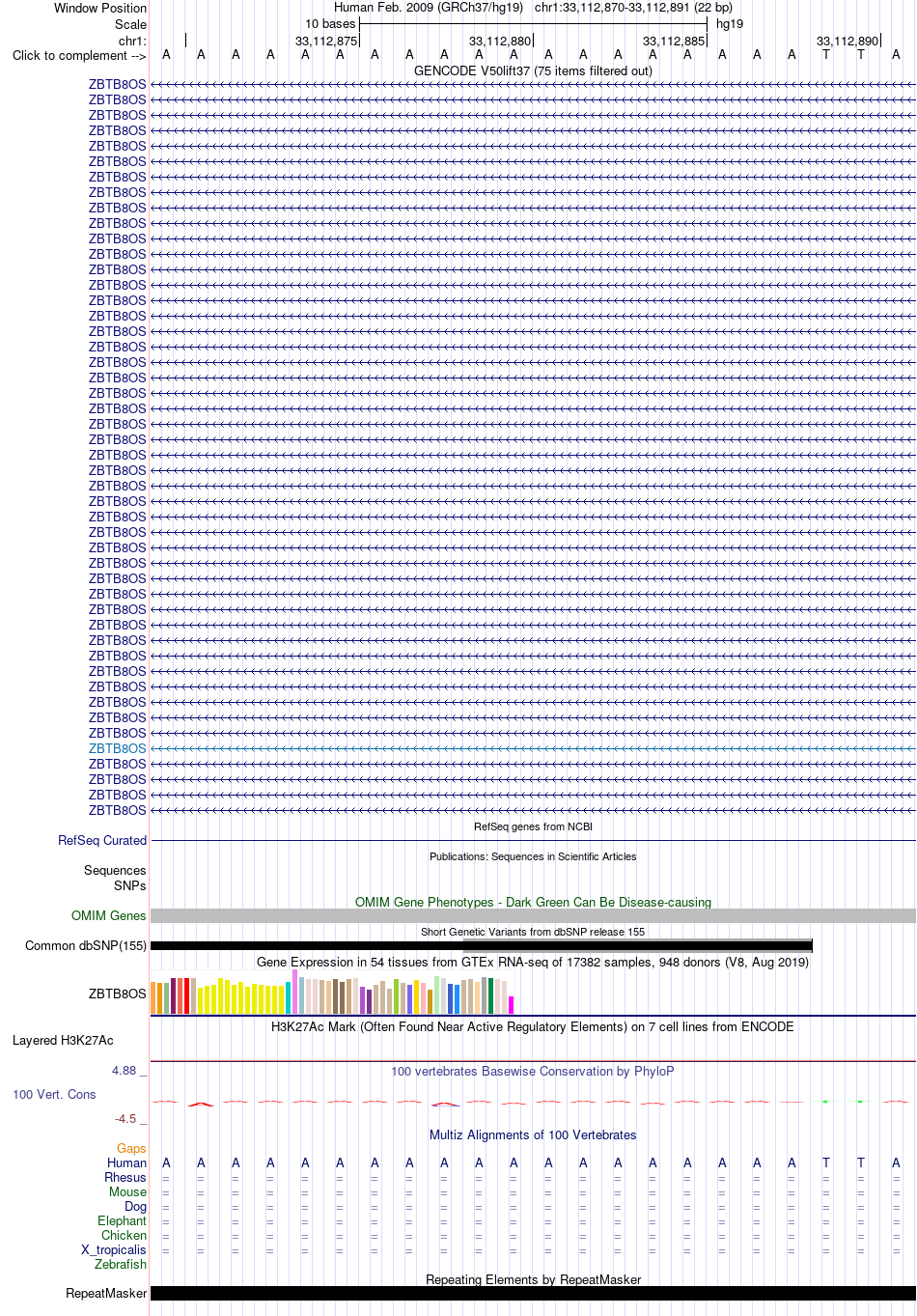Screen dimensions: 917x1316
Task: Open RefSeq Curated track label
Action: pos(102,840)
